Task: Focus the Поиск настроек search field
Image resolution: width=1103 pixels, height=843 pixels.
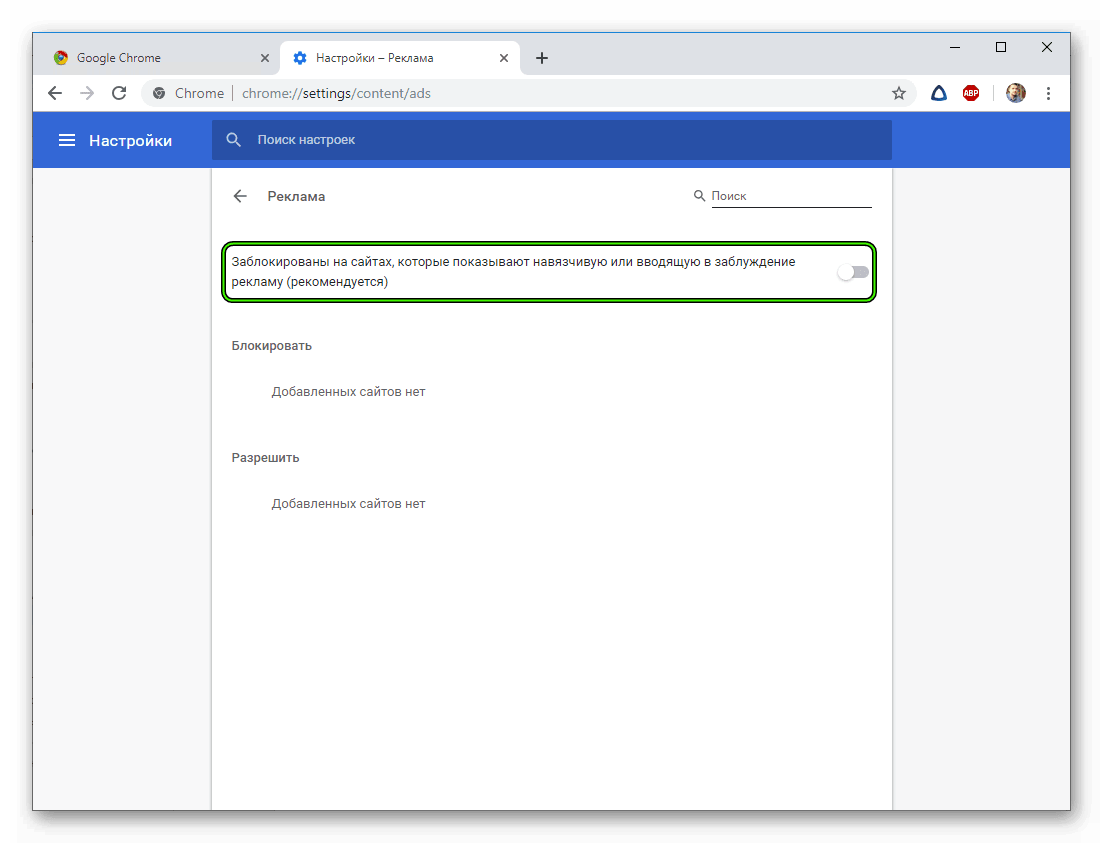Action: [x=552, y=140]
